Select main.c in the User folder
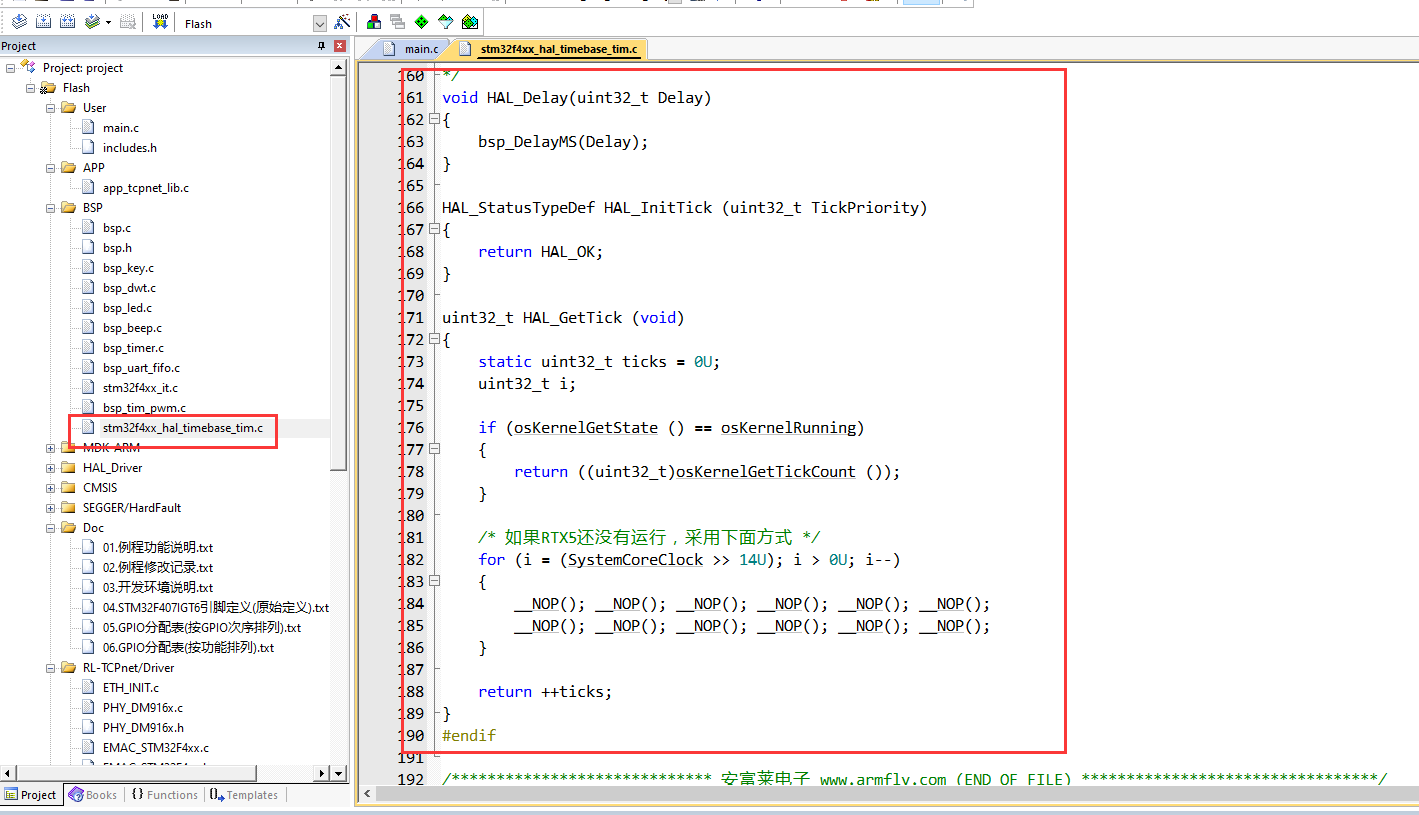This screenshot has width=1419, height=815. point(120,128)
